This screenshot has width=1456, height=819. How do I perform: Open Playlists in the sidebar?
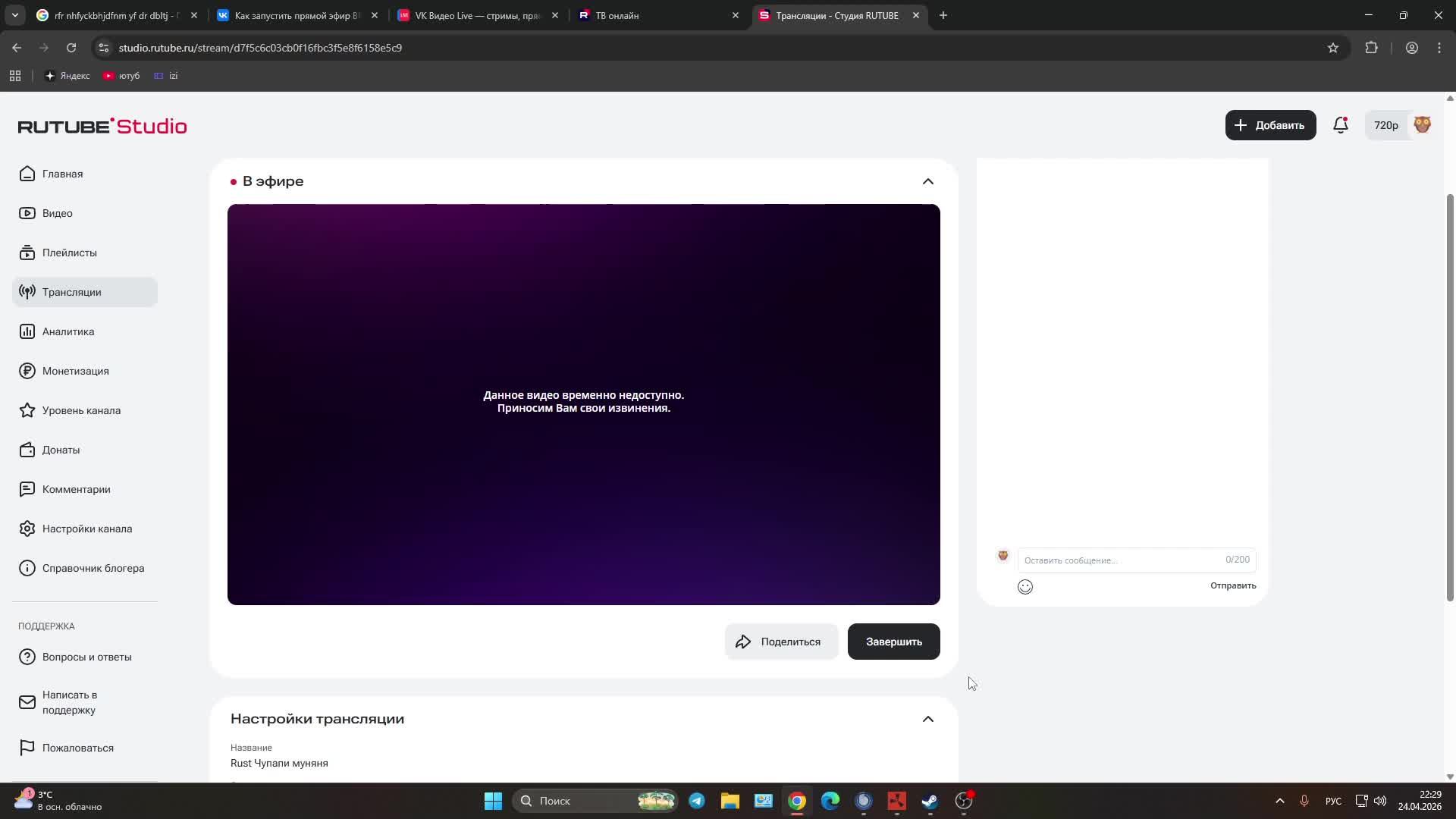(69, 253)
